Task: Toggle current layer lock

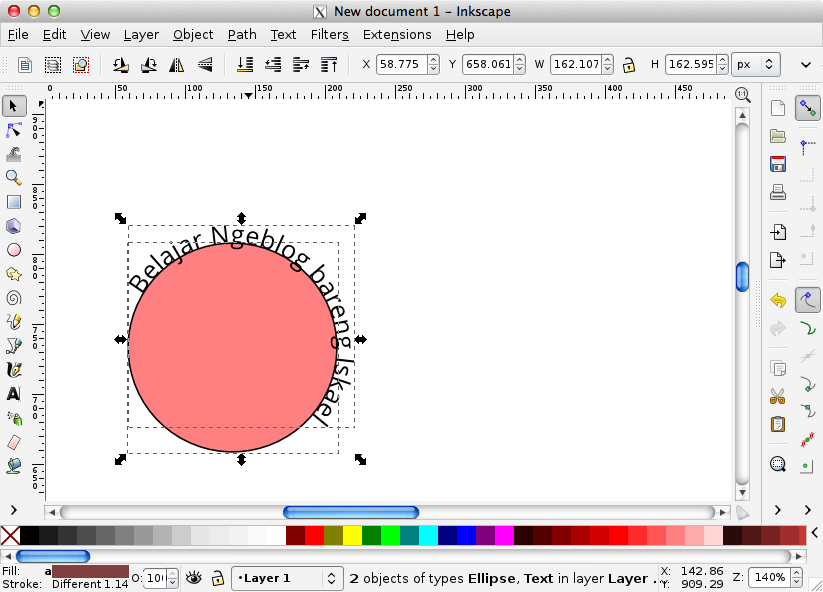Action: tap(217, 578)
